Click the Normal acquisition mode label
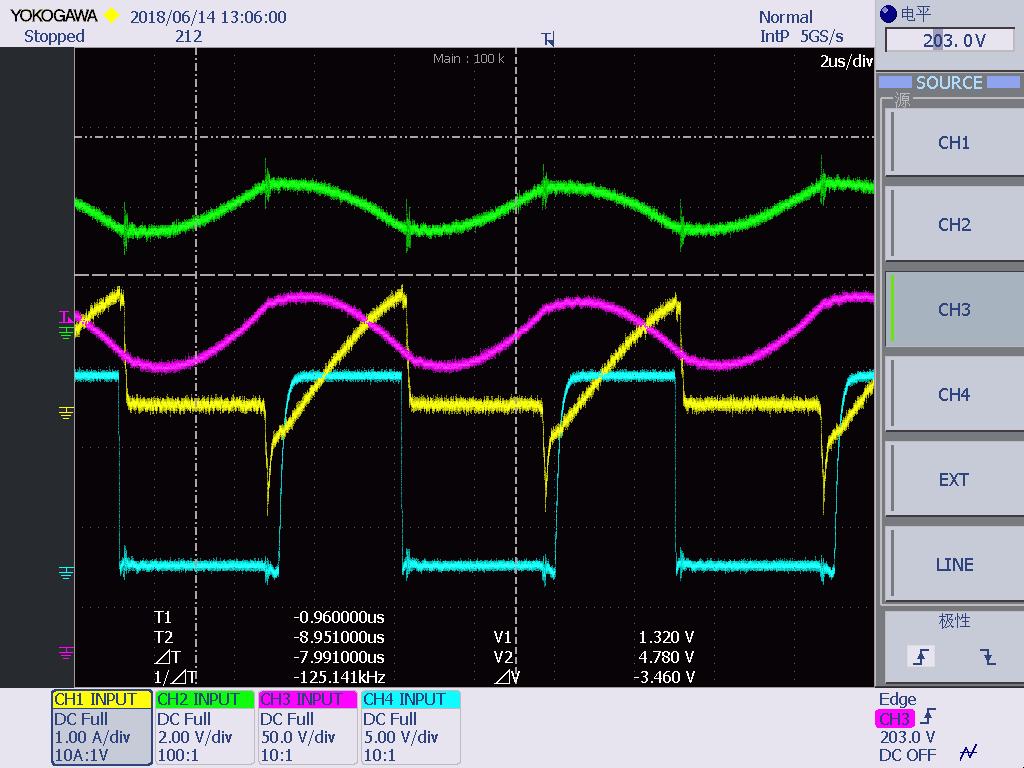Image resolution: width=1024 pixels, height=768 pixels. [x=786, y=17]
